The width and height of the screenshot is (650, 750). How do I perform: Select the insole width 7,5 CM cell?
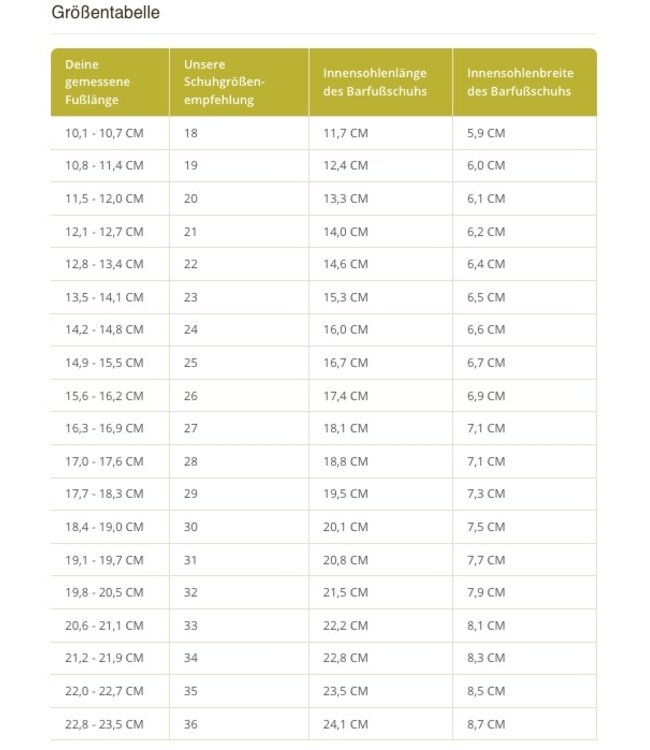click(486, 527)
